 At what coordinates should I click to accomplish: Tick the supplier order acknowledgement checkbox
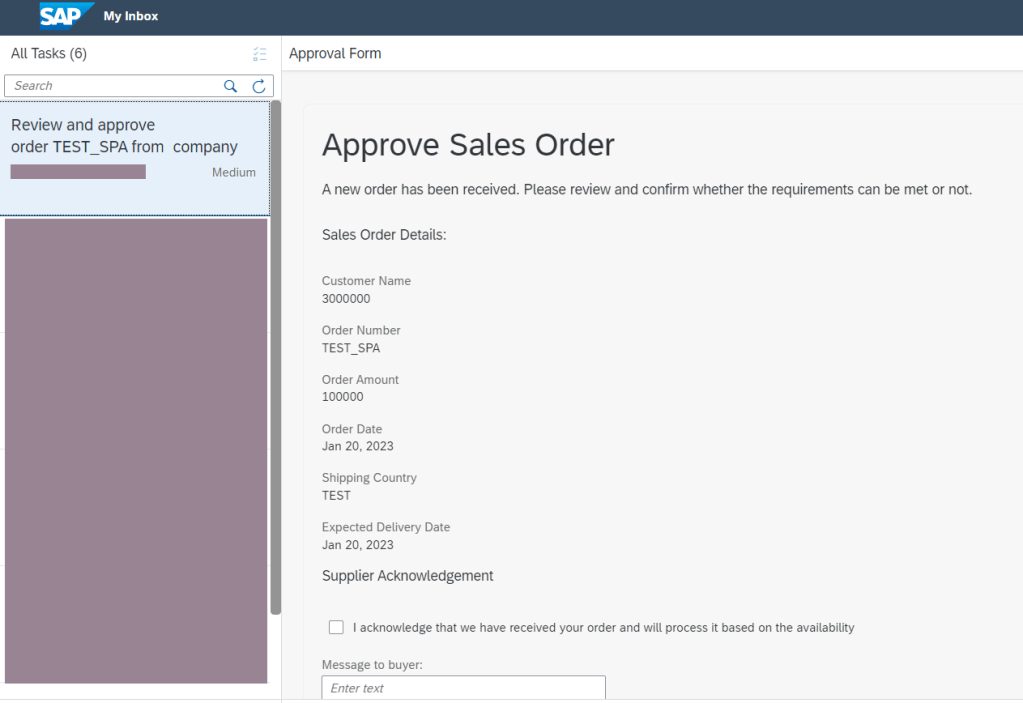[x=337, y=627]
